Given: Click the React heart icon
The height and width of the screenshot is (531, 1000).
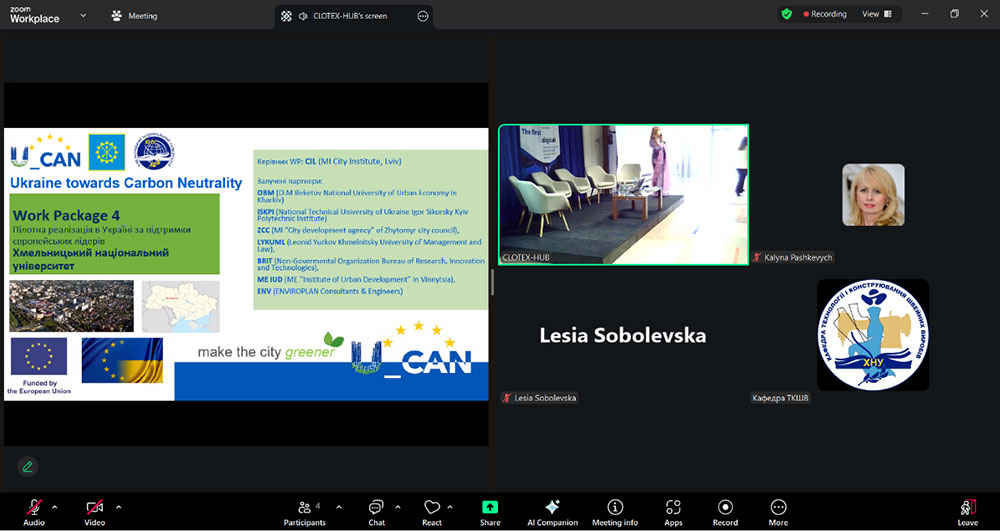Looking at the screenshot, I should click(432, 511).
